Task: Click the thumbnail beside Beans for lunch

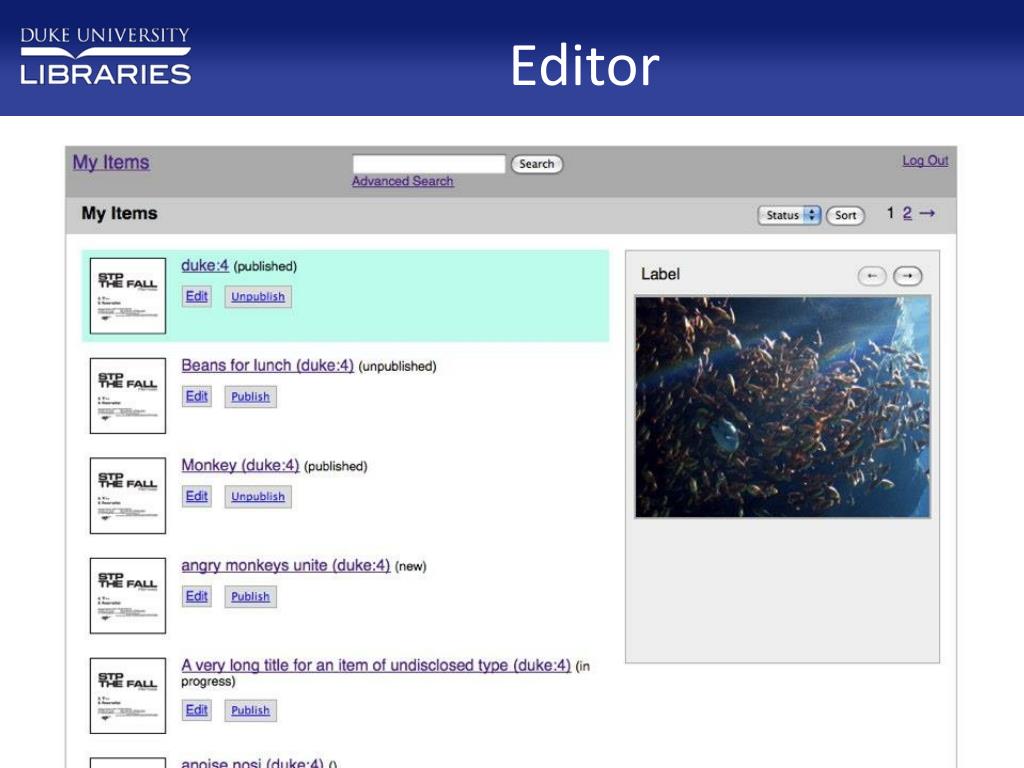Action: tap(128, 396)
